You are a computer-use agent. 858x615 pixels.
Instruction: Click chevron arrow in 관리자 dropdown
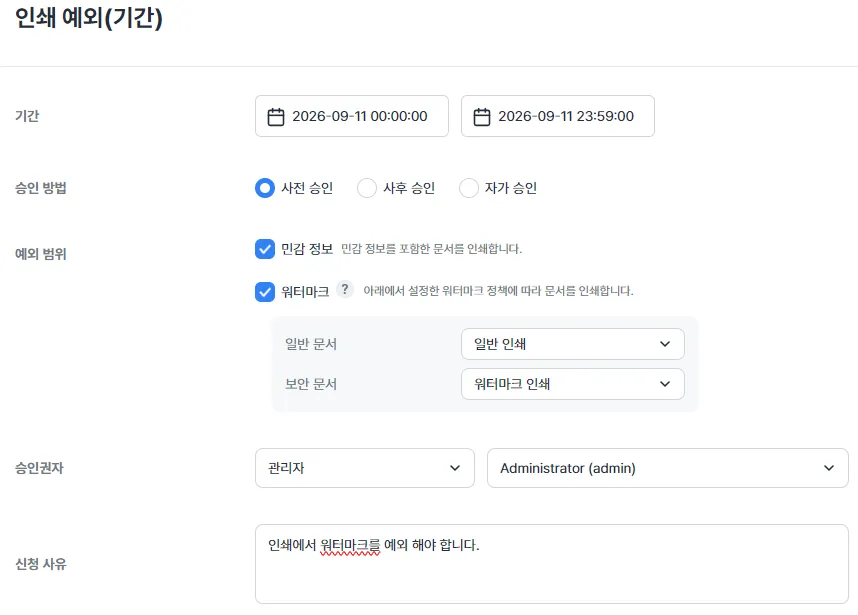pos(455,468)
